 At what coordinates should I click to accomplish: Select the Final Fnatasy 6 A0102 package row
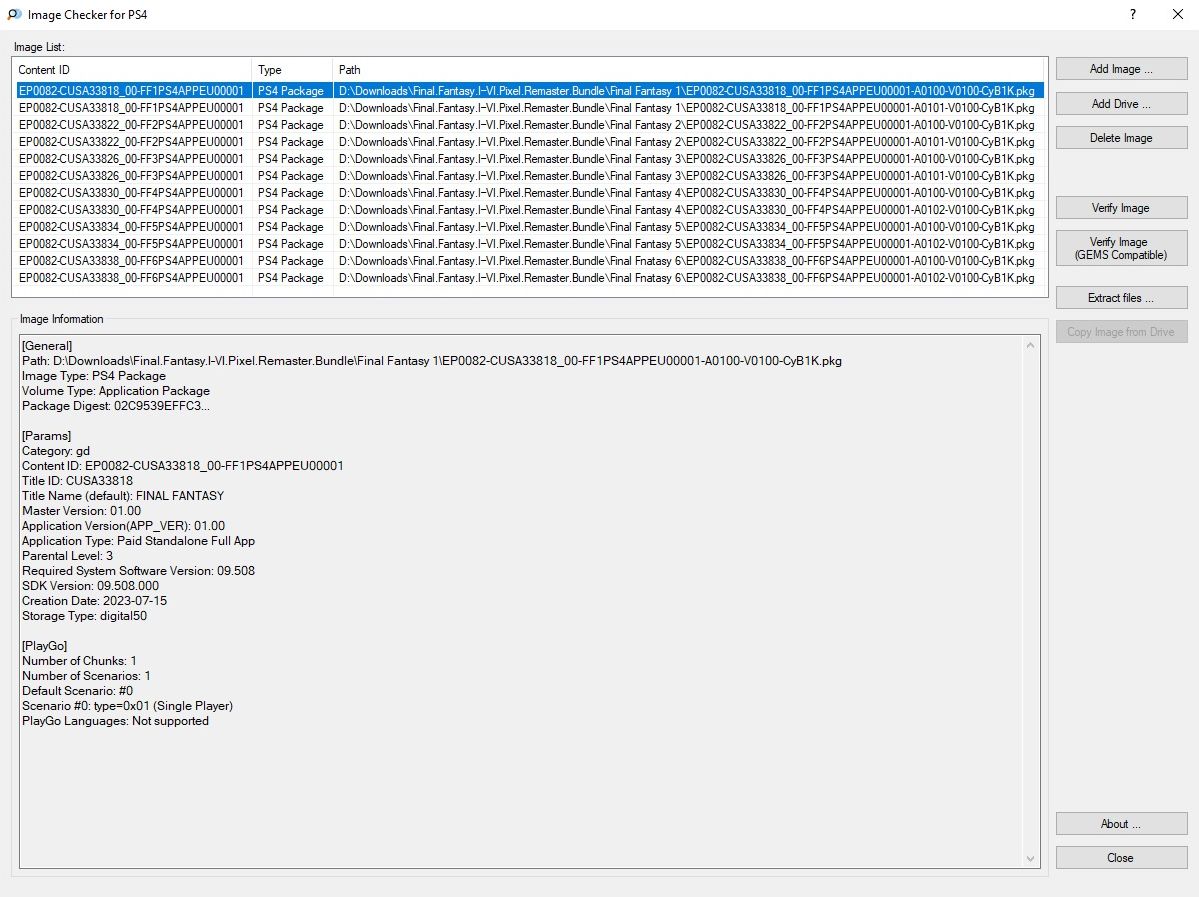point(530,278)
